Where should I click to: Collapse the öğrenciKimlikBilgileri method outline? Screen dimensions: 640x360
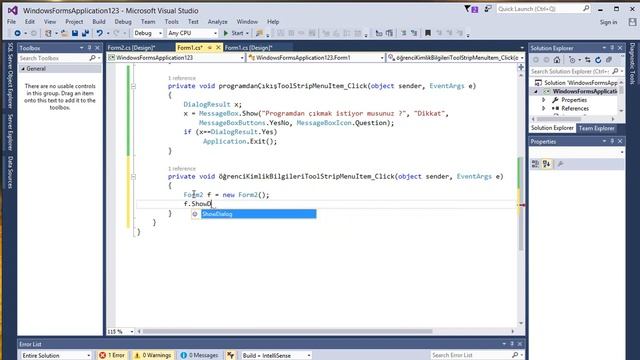(133, 177)
